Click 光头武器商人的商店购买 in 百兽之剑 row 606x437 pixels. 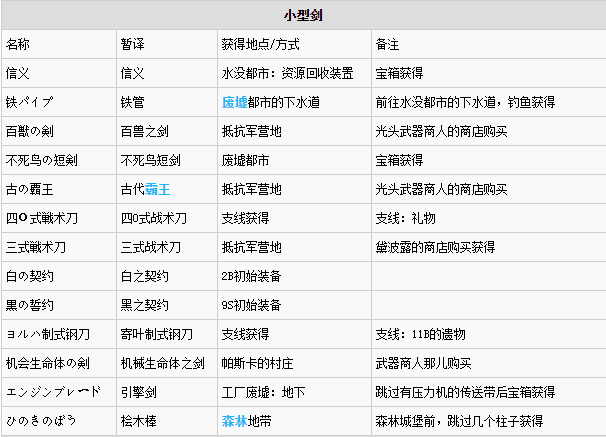tap(441, 131)
